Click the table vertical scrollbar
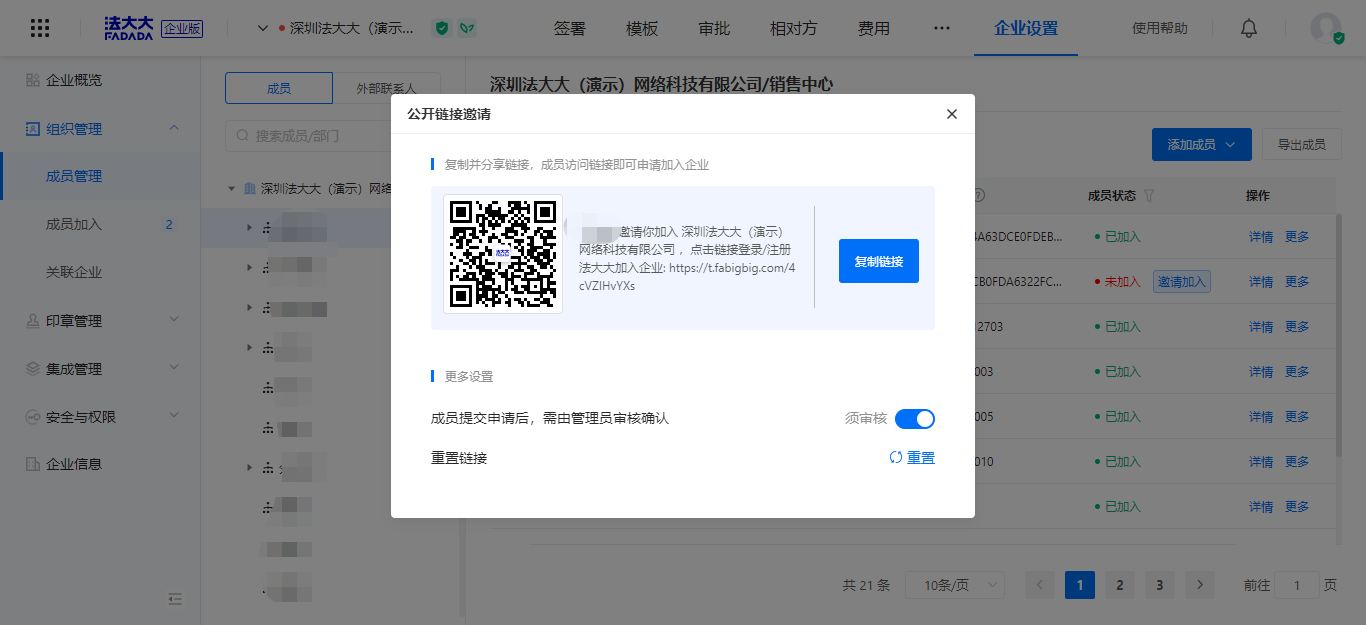The image size is (1366, 625). click(1340, 335)
